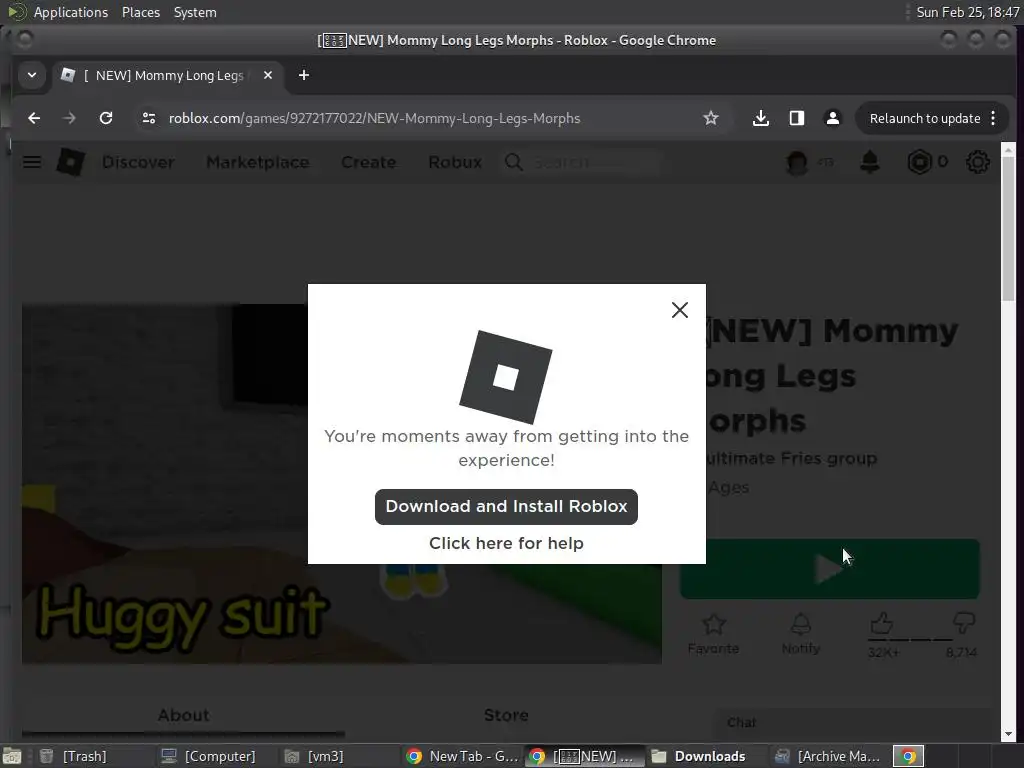The width and height of the screenshot is (1024, 768).
Task: Open the System menu
Action: (x=195, y=12)
